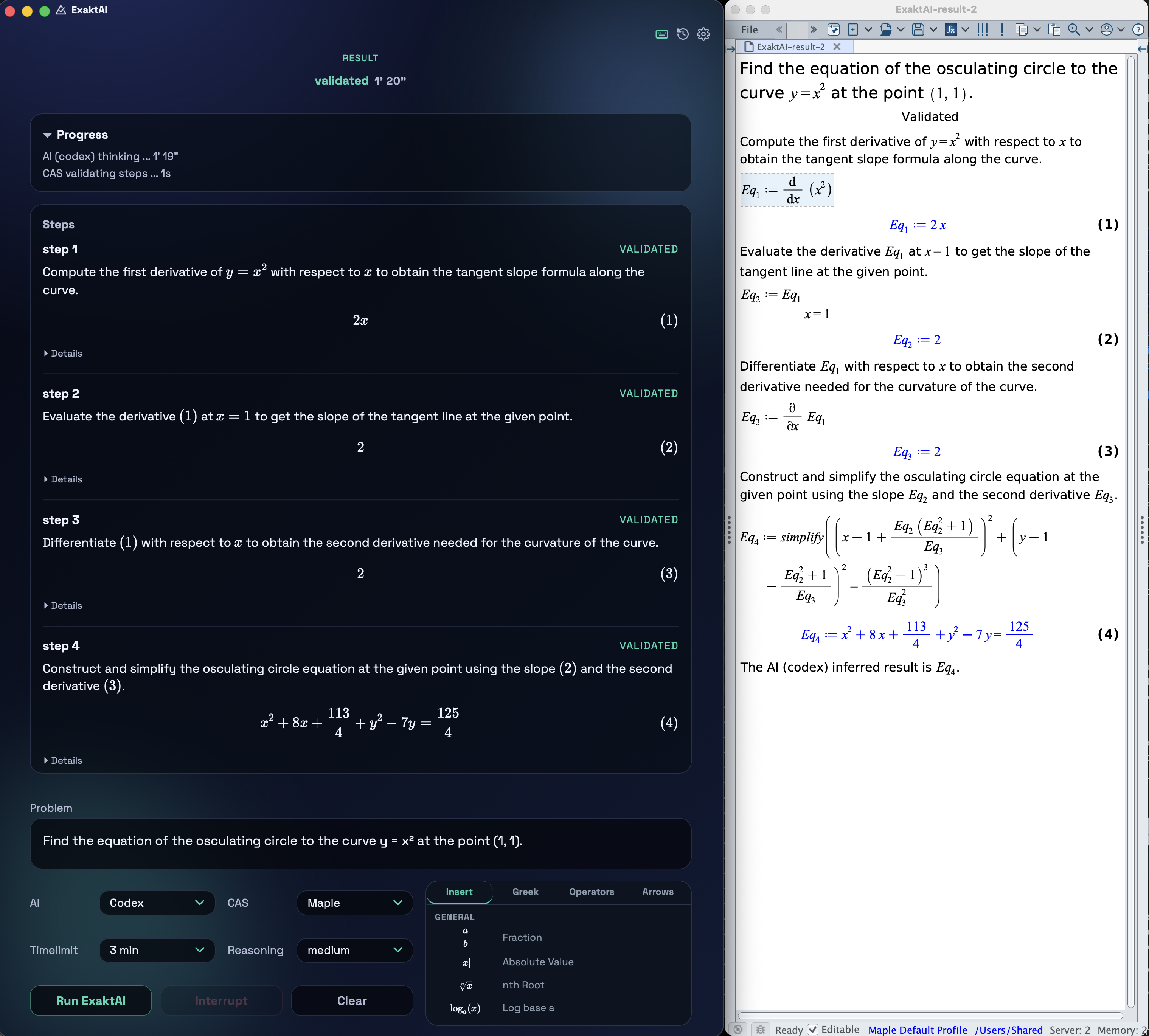
Task: Click the /Users/Shared path in status bar
Action: (1008, 1030)
